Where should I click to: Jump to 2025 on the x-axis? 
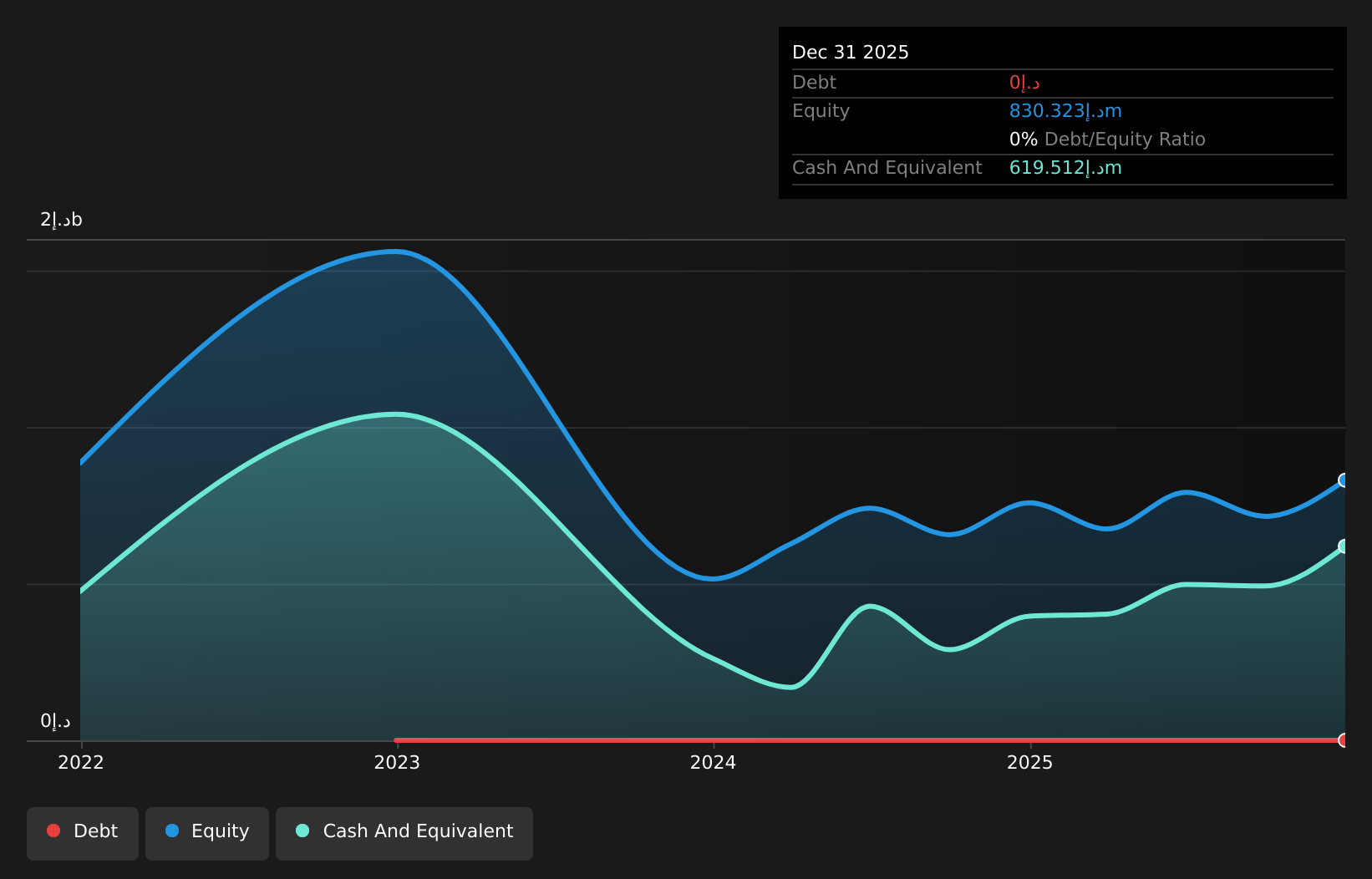pyautogui.click(x=1029, y=763)
